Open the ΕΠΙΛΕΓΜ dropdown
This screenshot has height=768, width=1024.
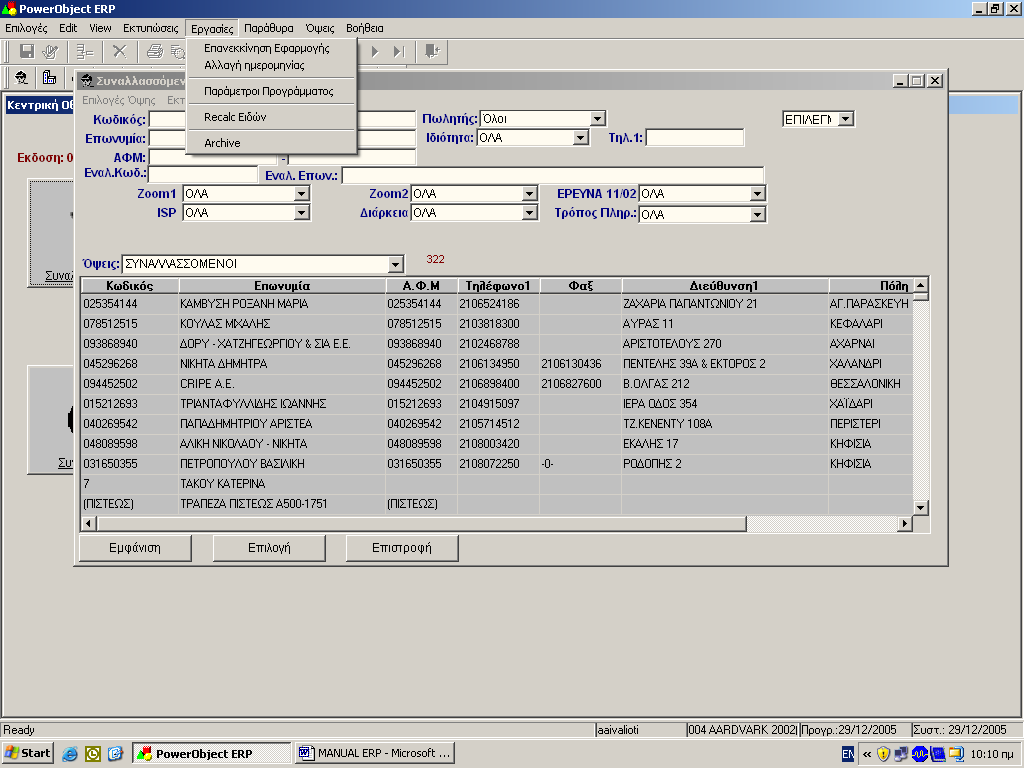point(845,119)
